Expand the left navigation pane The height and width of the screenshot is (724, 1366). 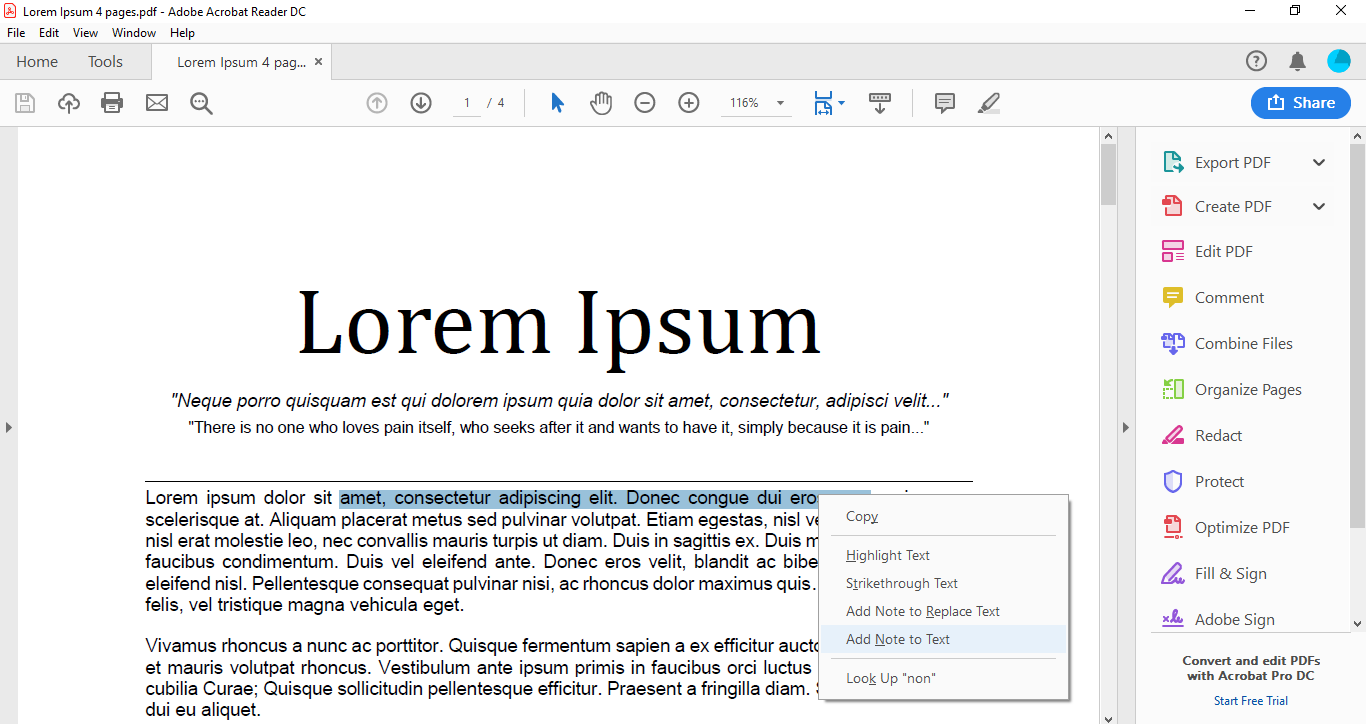[x=8, y=427]
